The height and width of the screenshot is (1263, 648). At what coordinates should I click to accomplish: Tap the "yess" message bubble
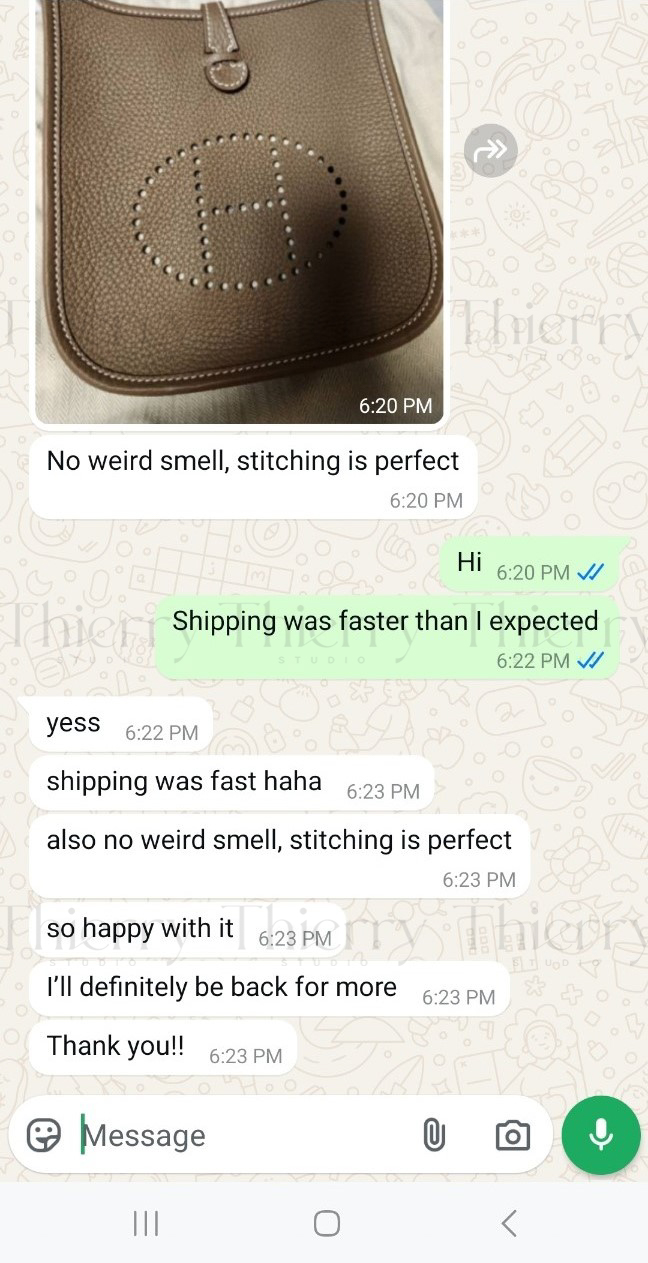click(121, 726)
